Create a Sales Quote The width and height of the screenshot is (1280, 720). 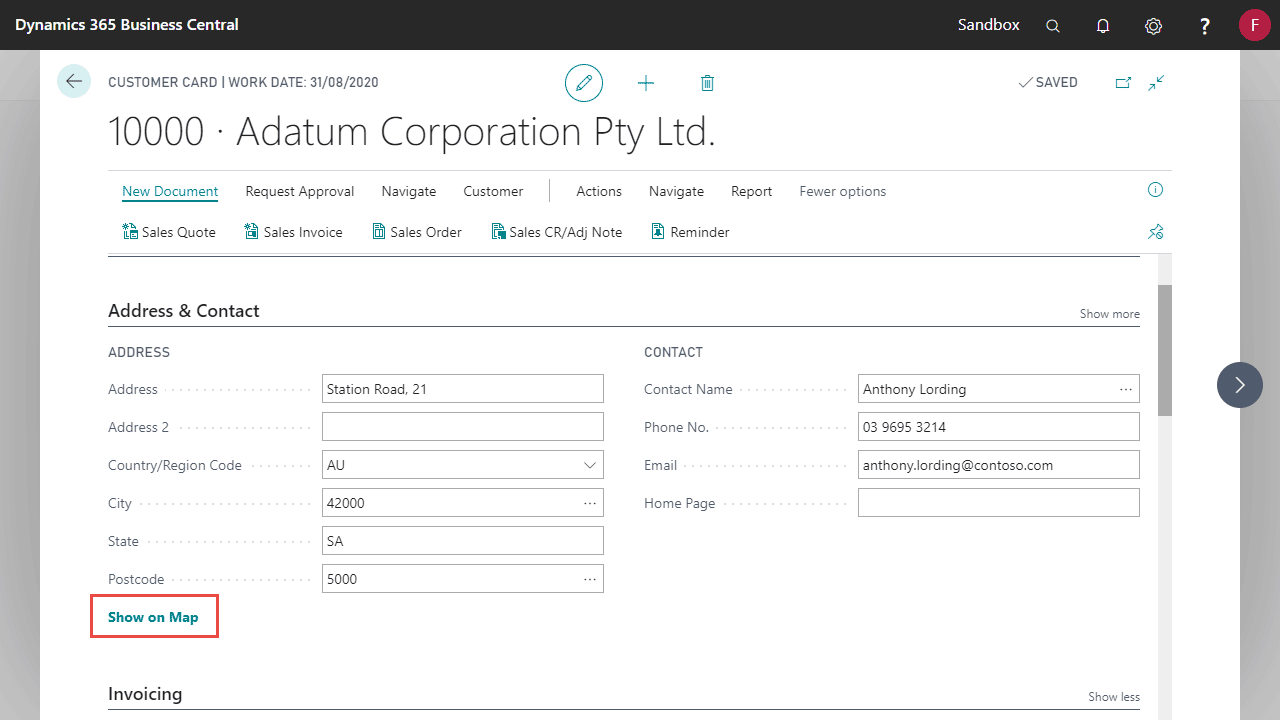point(169,232)
